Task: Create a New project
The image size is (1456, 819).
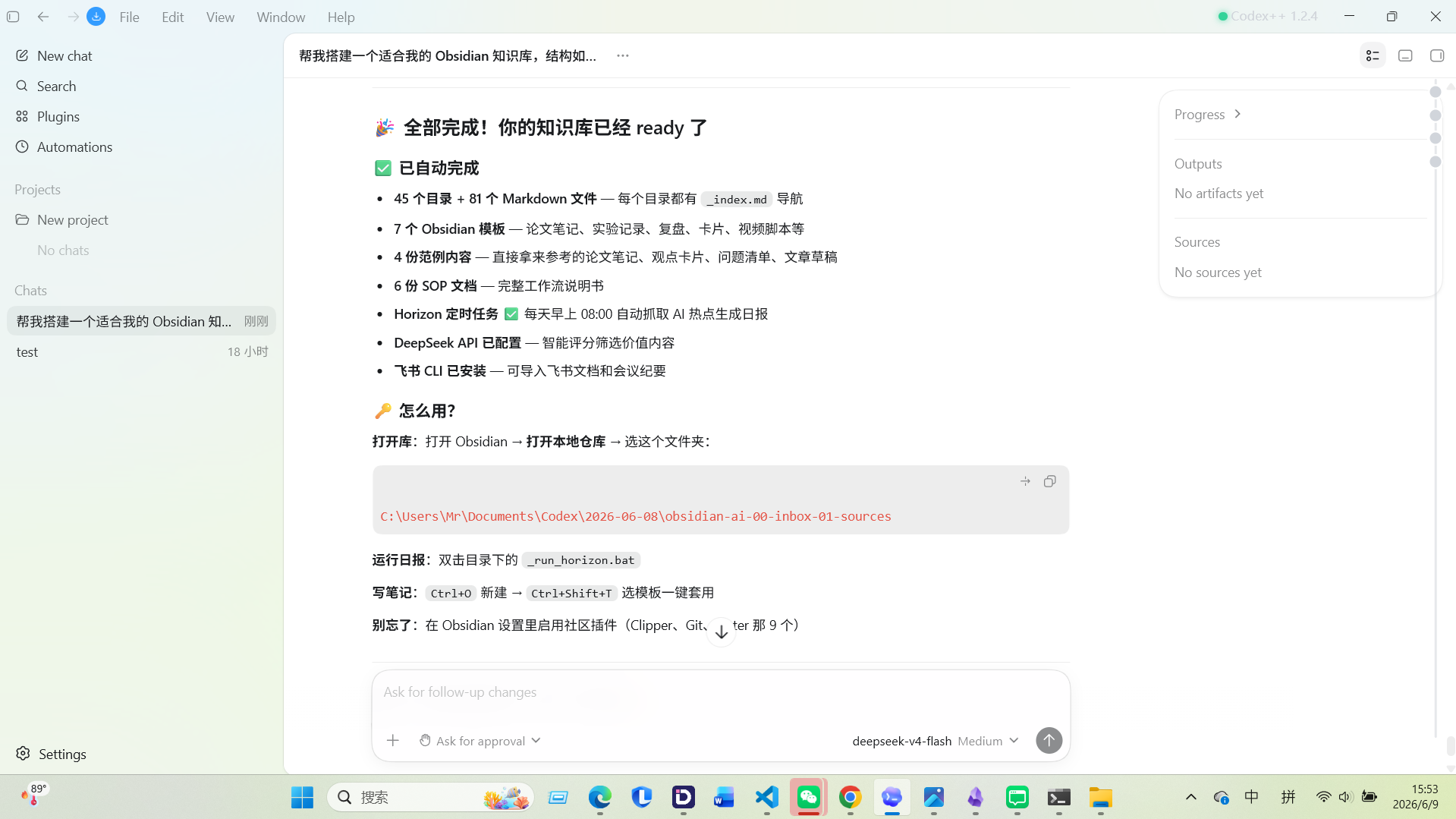Action: (x=141, y=219)
